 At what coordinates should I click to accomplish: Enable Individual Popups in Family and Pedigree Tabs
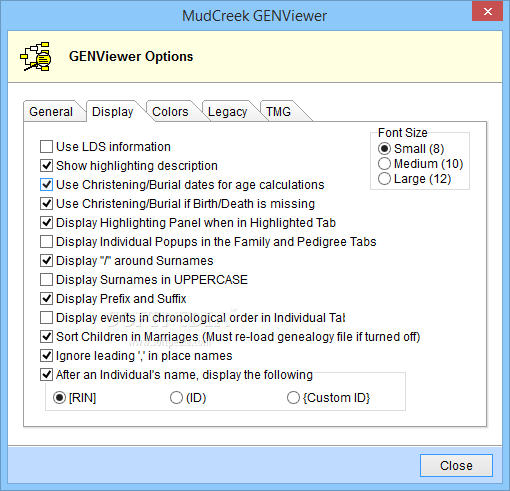point(46,242)
